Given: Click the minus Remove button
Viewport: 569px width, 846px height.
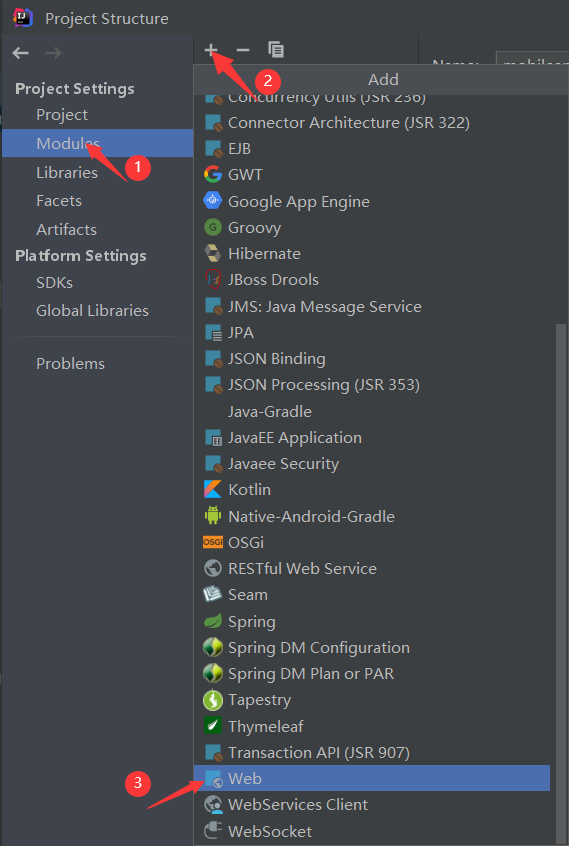Looking at the screenshot, I should click(243, 50).
